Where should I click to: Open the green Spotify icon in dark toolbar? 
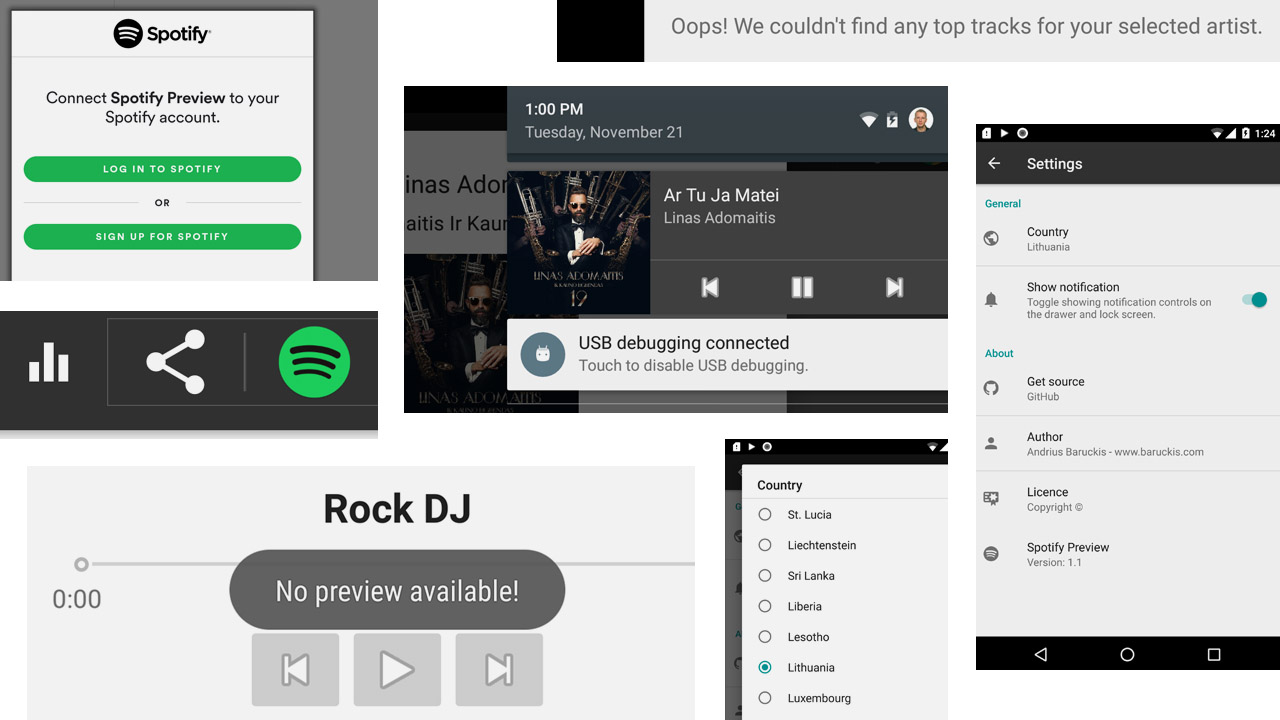314,361
